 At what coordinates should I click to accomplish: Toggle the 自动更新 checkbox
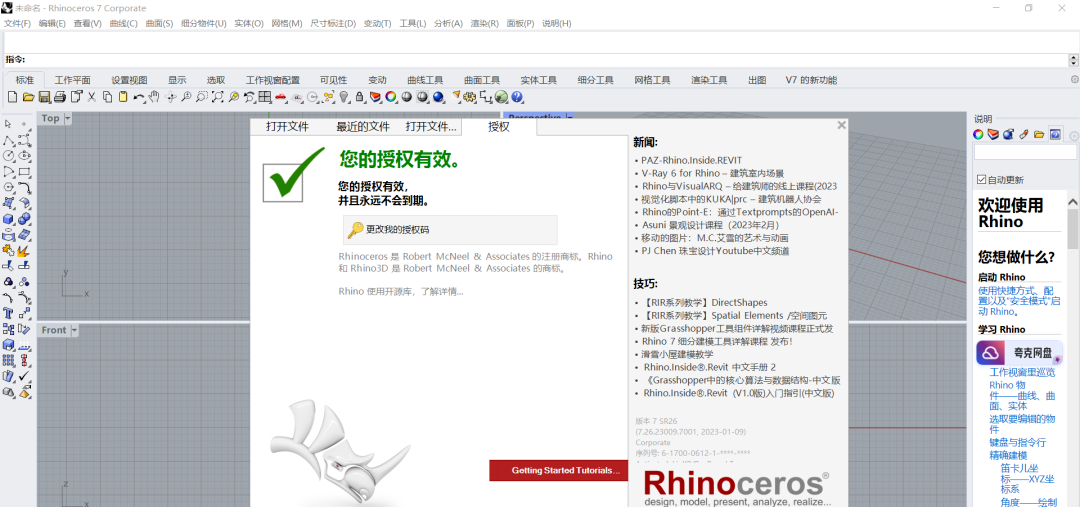(x=982, y=180)
